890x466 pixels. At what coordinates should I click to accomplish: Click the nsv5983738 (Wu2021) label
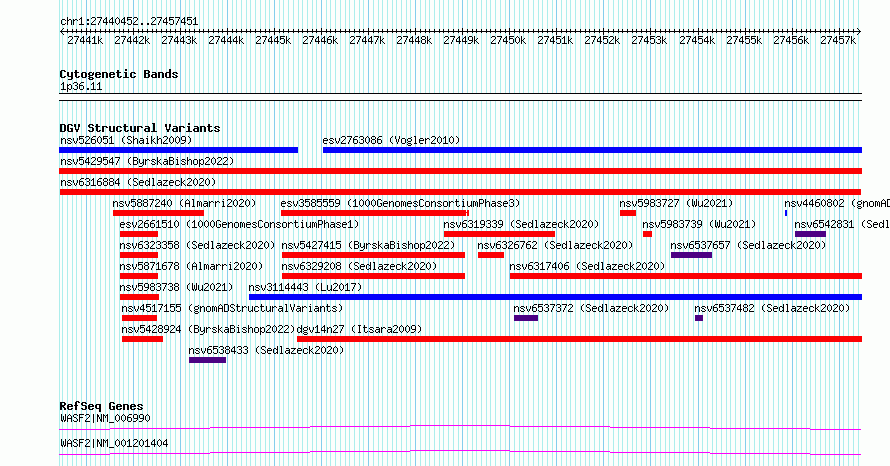point(176,287)
